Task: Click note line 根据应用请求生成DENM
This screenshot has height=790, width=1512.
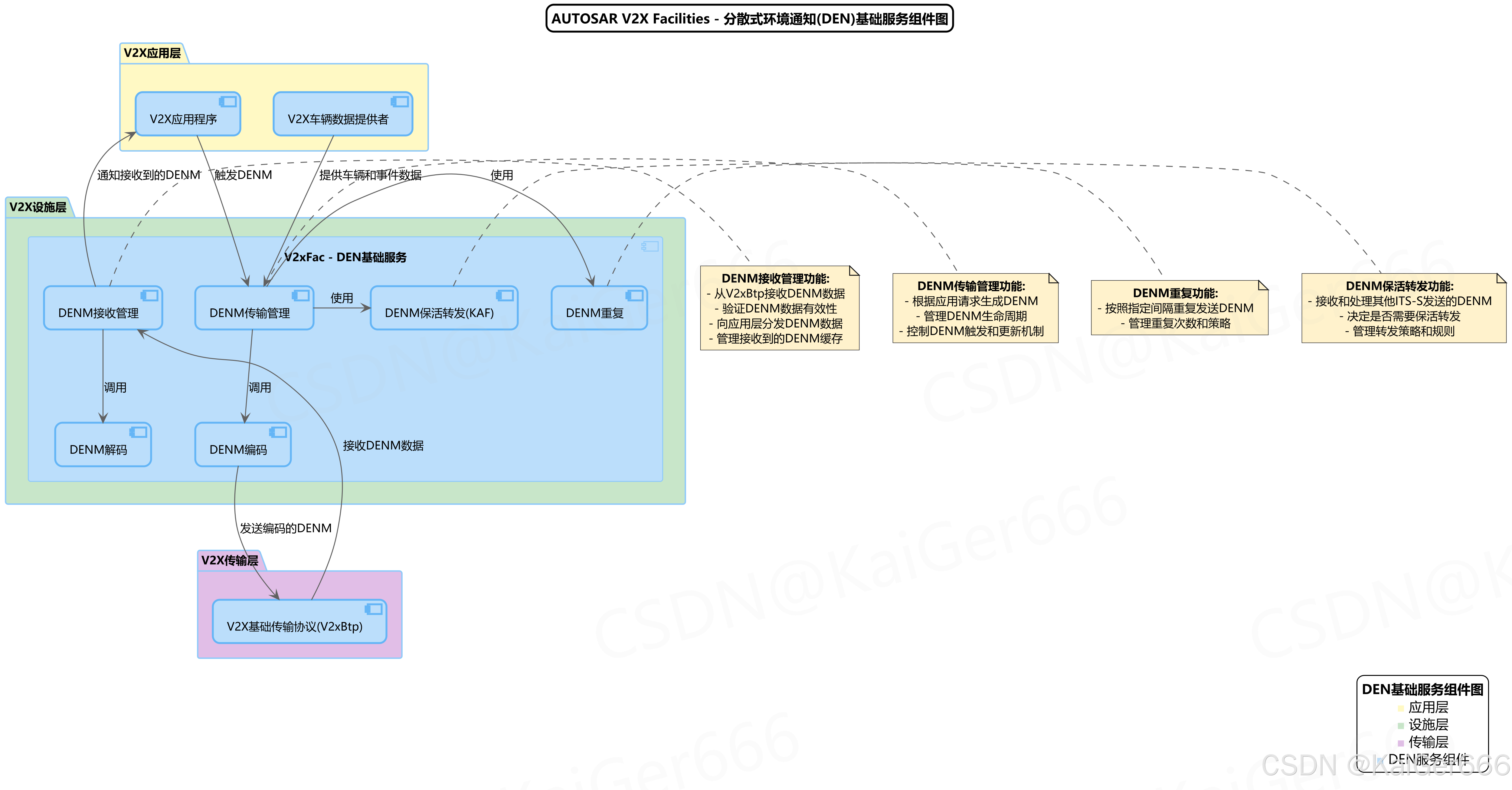Action: 971,301
